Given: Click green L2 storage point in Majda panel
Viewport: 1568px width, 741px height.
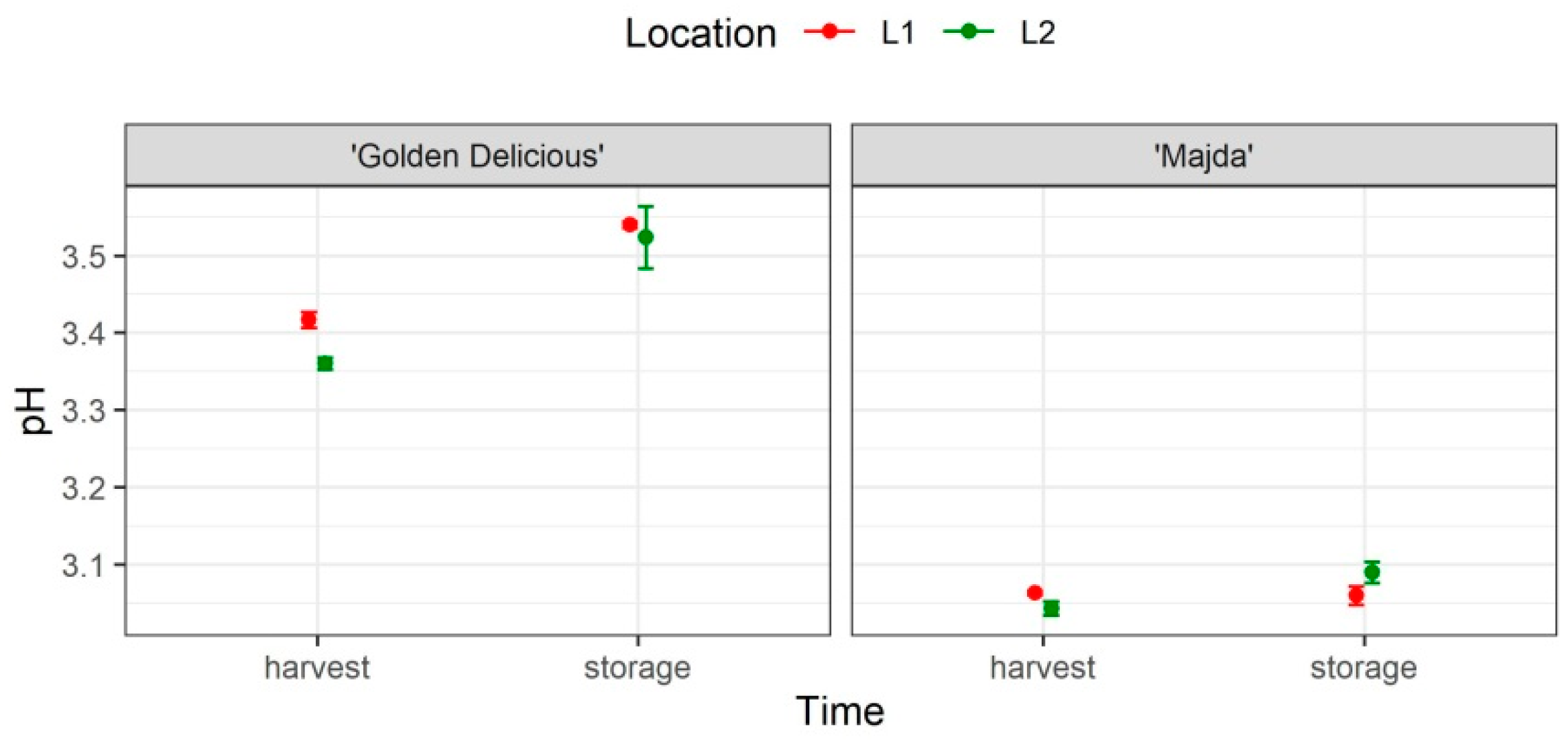Looking at the screenshot, I should coord(1372,573).
